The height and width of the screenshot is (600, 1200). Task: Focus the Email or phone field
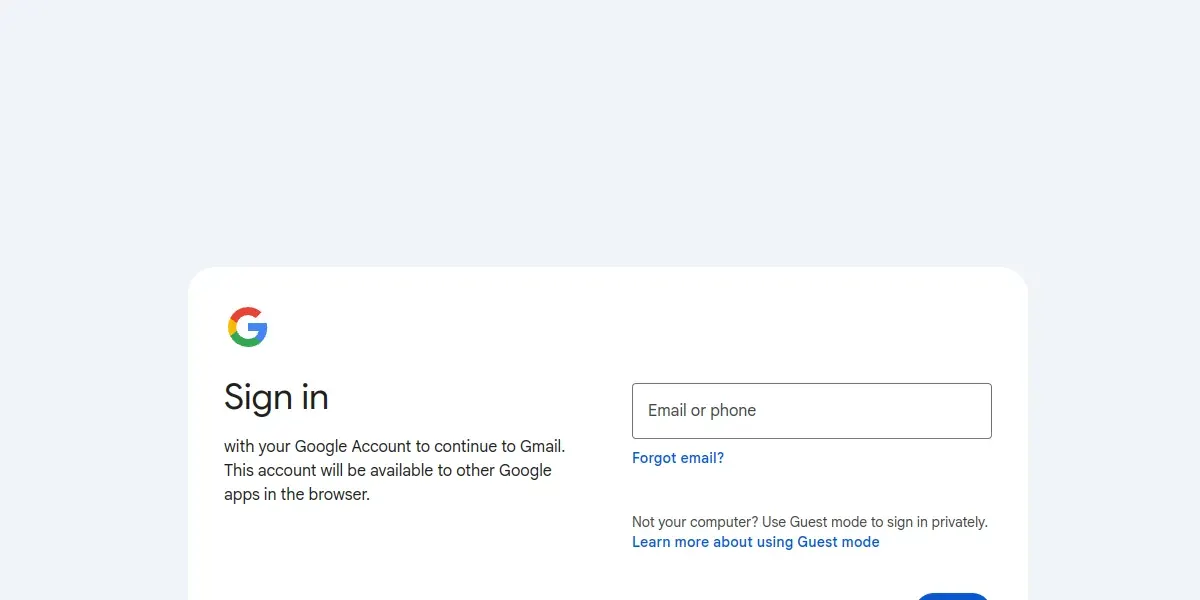click(812, 411)
